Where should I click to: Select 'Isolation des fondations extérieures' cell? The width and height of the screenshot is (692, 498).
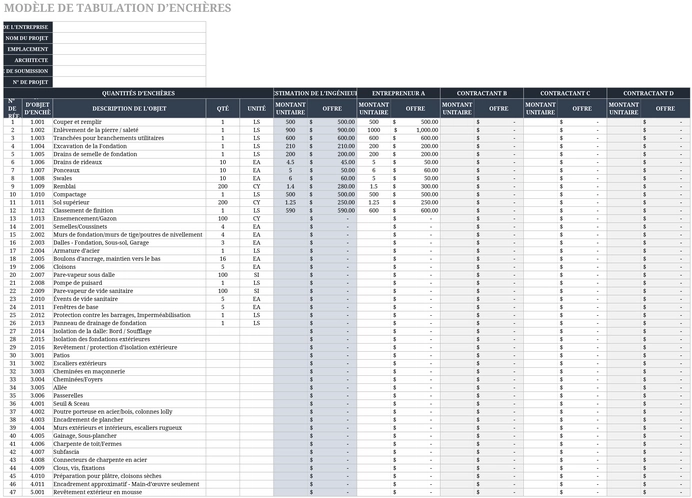coord(129,339)
